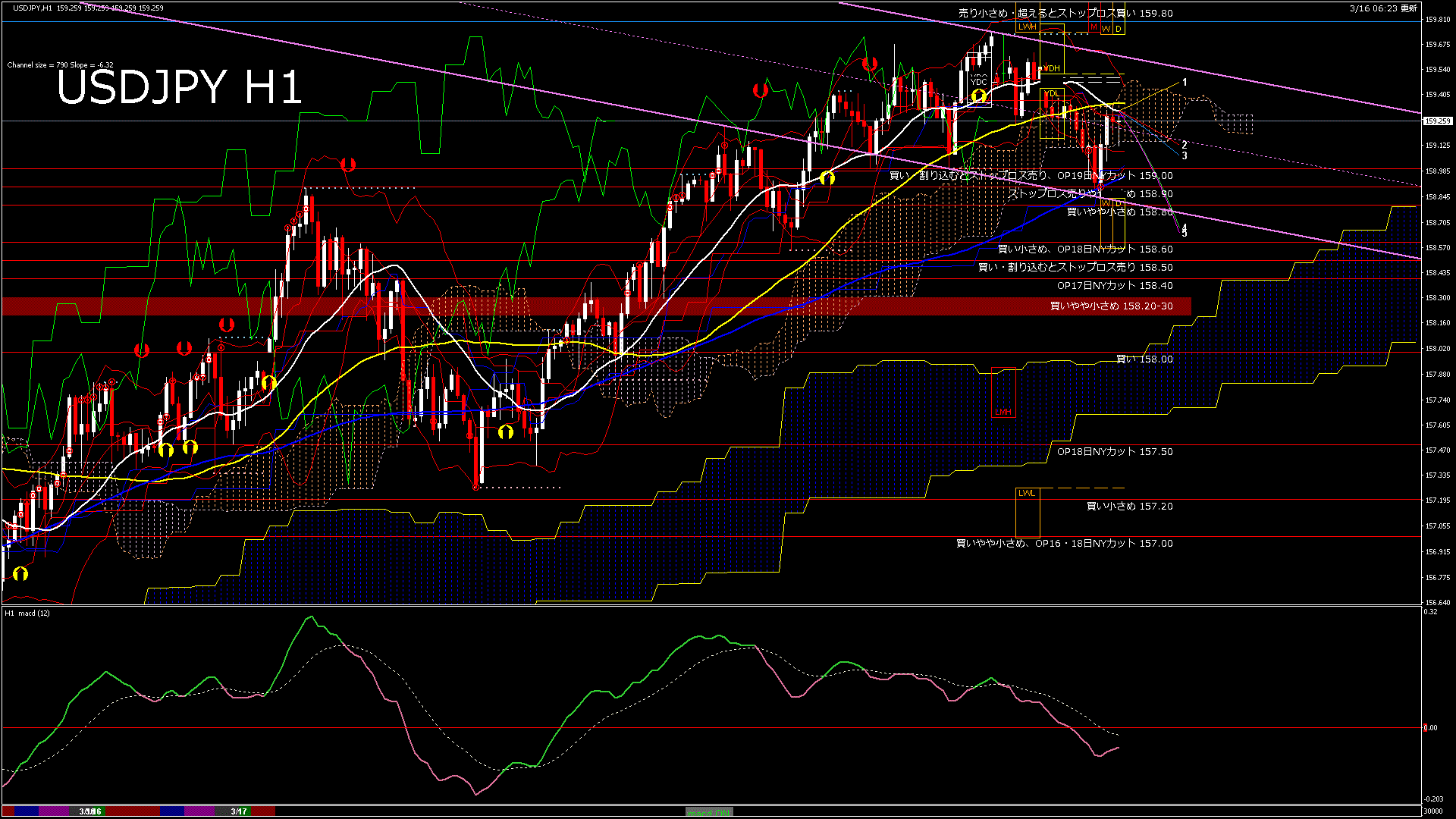This screenshot has width=1456, height=819.
Task: Click the H1 macd (12) indicator label
Action: click(27, 613)
